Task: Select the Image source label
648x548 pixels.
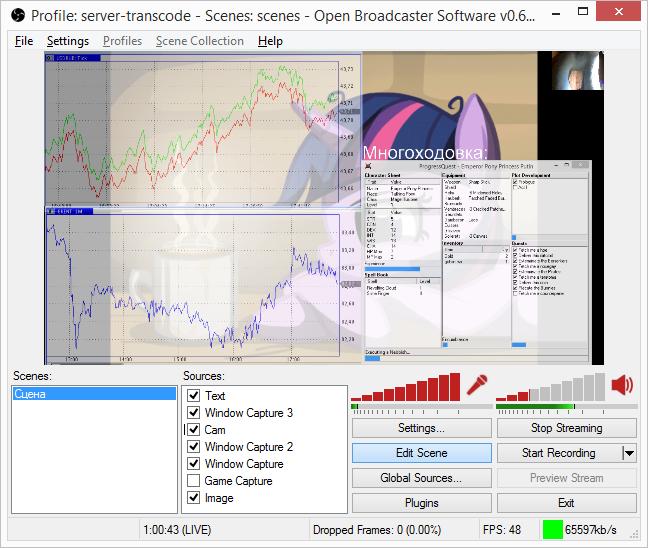Action: coord(219,498)
